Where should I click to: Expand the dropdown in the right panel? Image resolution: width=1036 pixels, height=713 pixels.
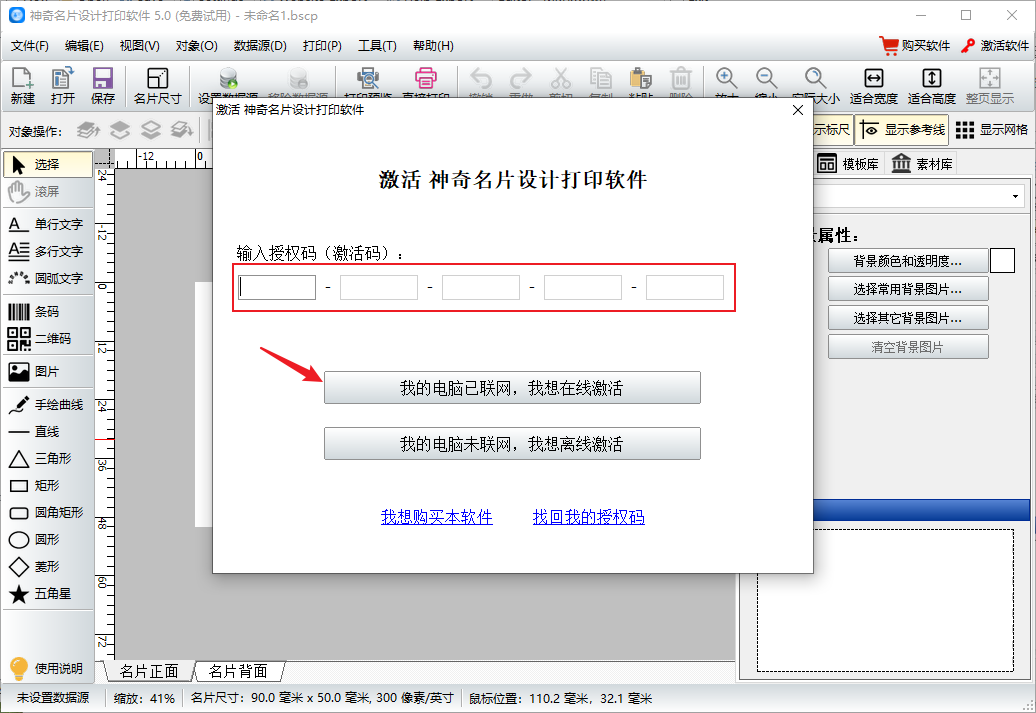coord(1015,196)
